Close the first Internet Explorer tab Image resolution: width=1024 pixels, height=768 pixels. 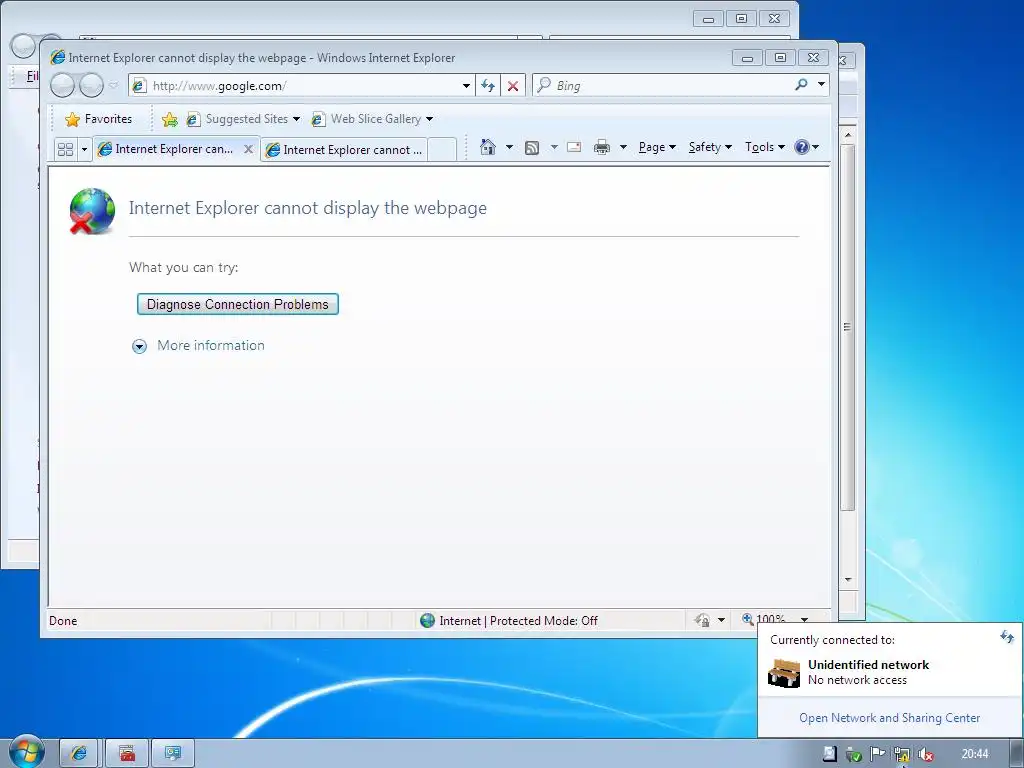[248, 149]
